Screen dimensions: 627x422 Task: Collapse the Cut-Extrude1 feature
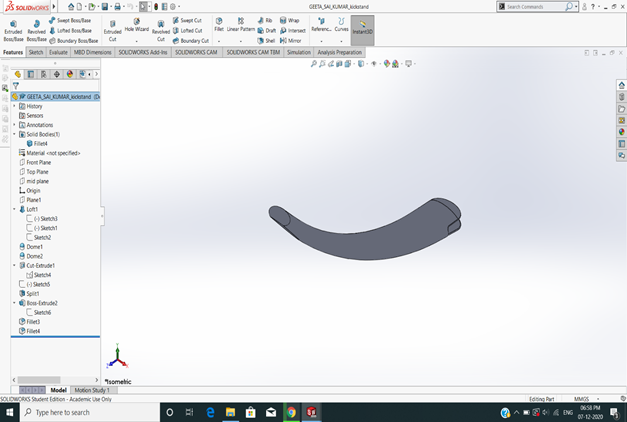[x=14, y=265]
